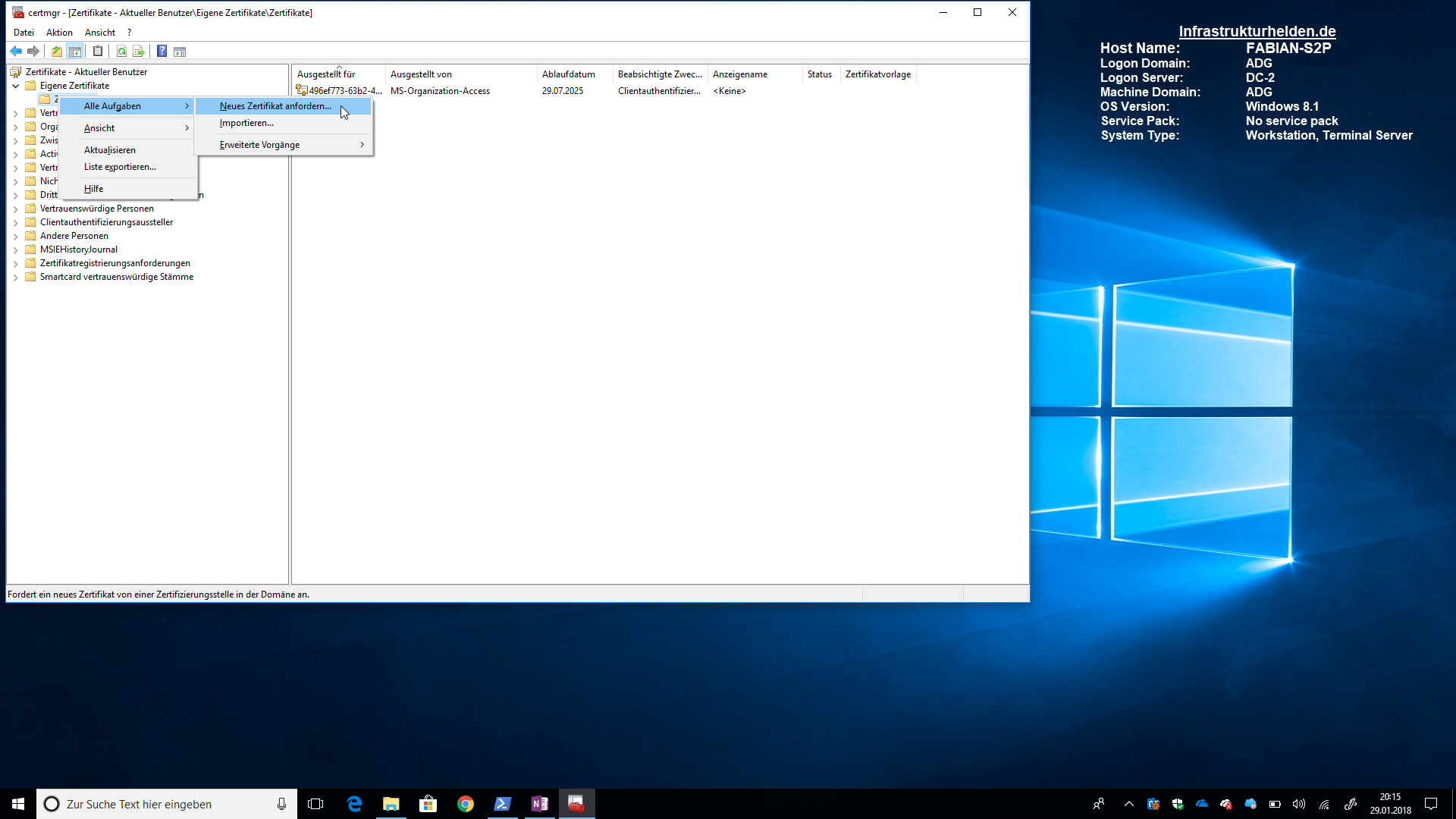This screenshot has width=1456, height=819.
Task: Open OneNote from the taskbar
Action: pos(540,804)
